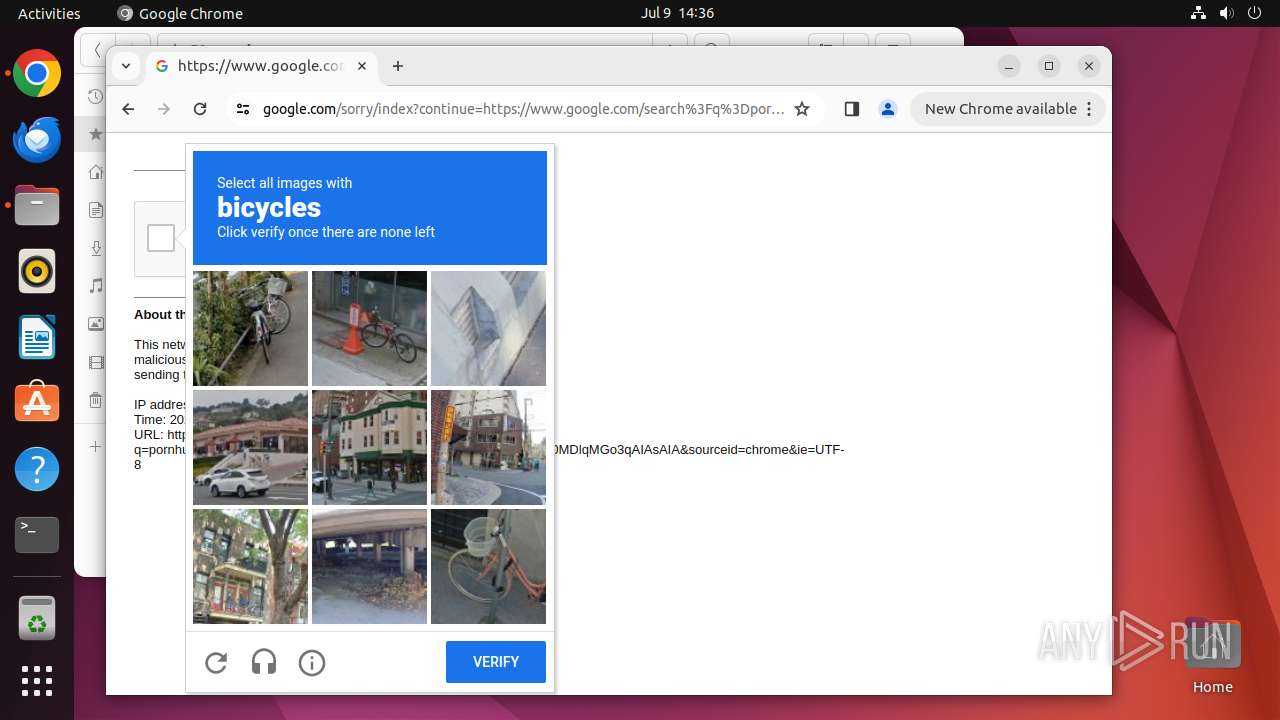Open LibreOffice Writer from the dock
The image size is (1280, 720).
pos(37,337)
